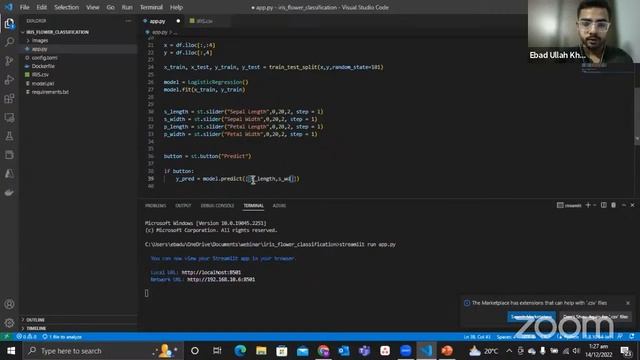This screenshot has width=640, height=360.
Task: Open the Edit menu
Action: click(x=41, y=7)
